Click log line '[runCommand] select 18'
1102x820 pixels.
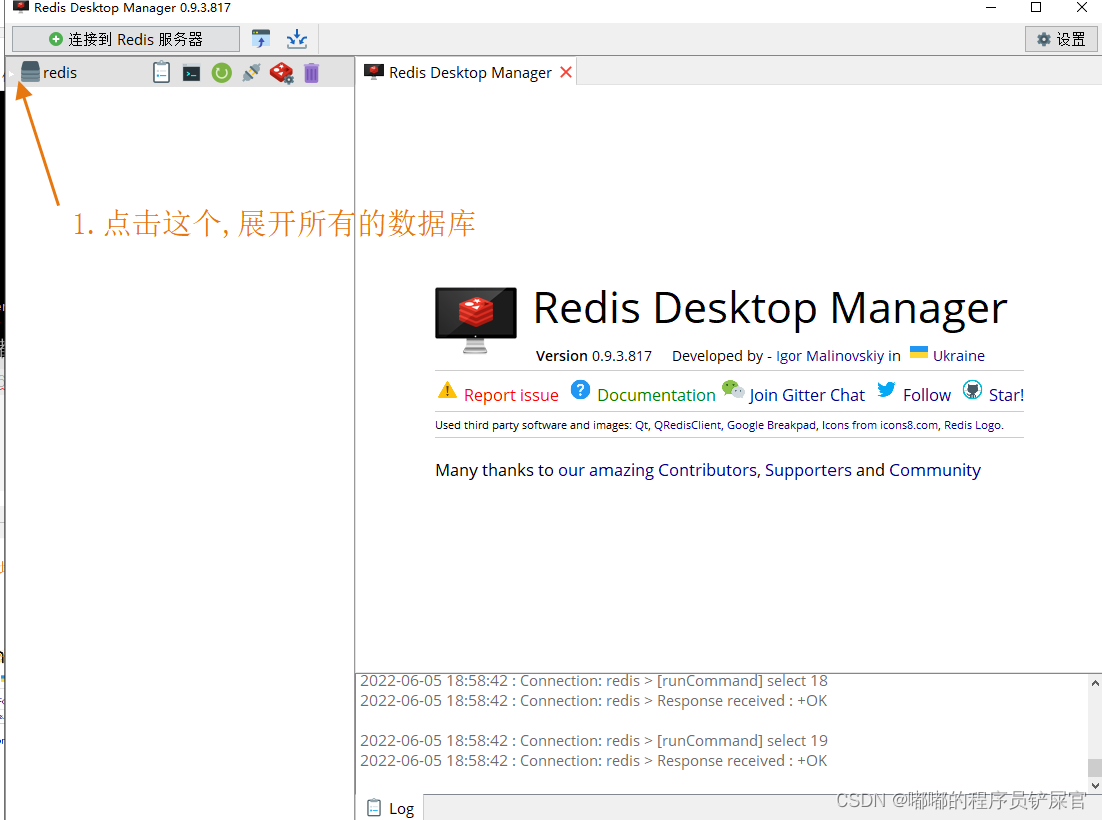coord(594,681)
